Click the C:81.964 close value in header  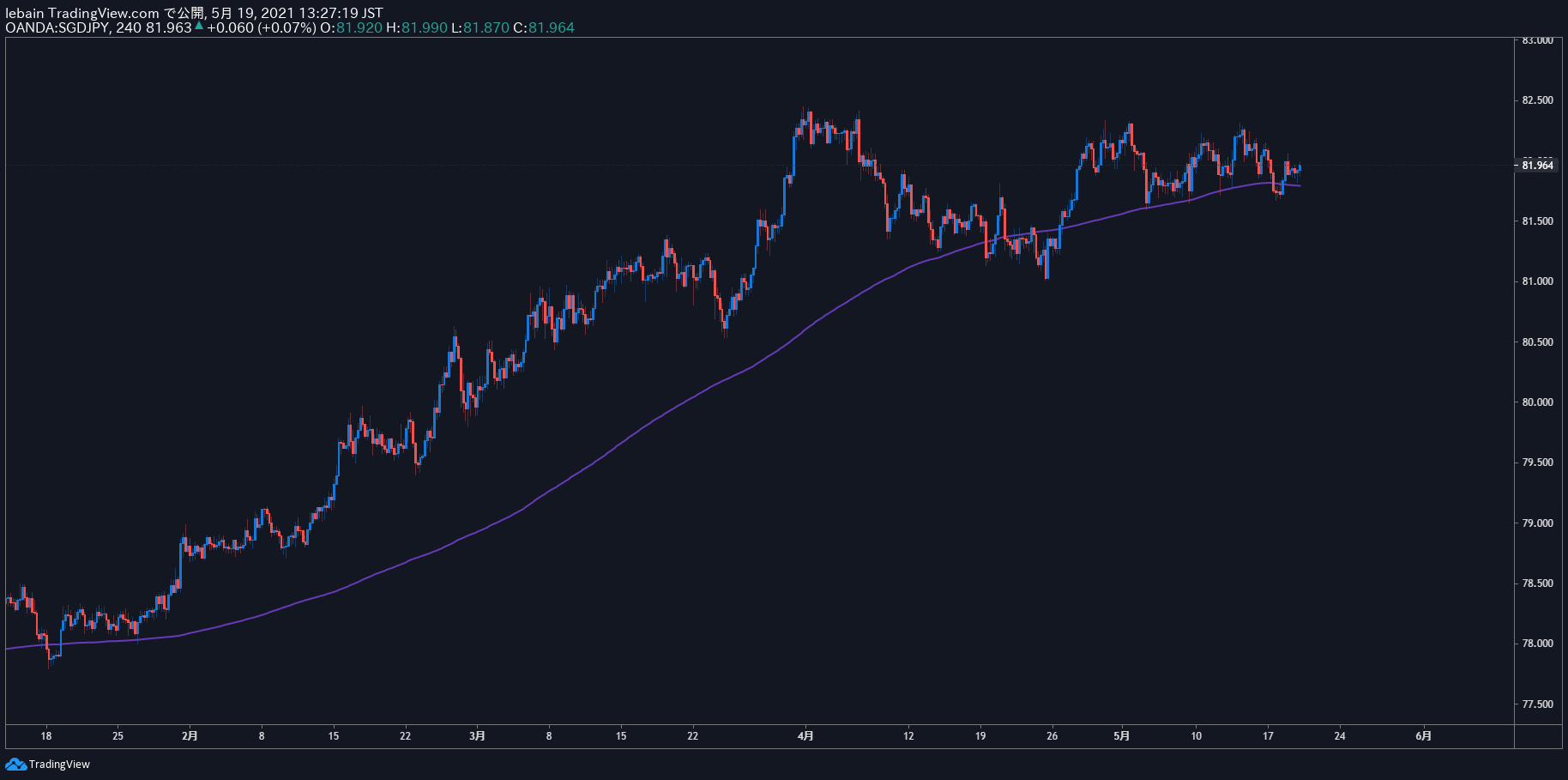point(544,27)
